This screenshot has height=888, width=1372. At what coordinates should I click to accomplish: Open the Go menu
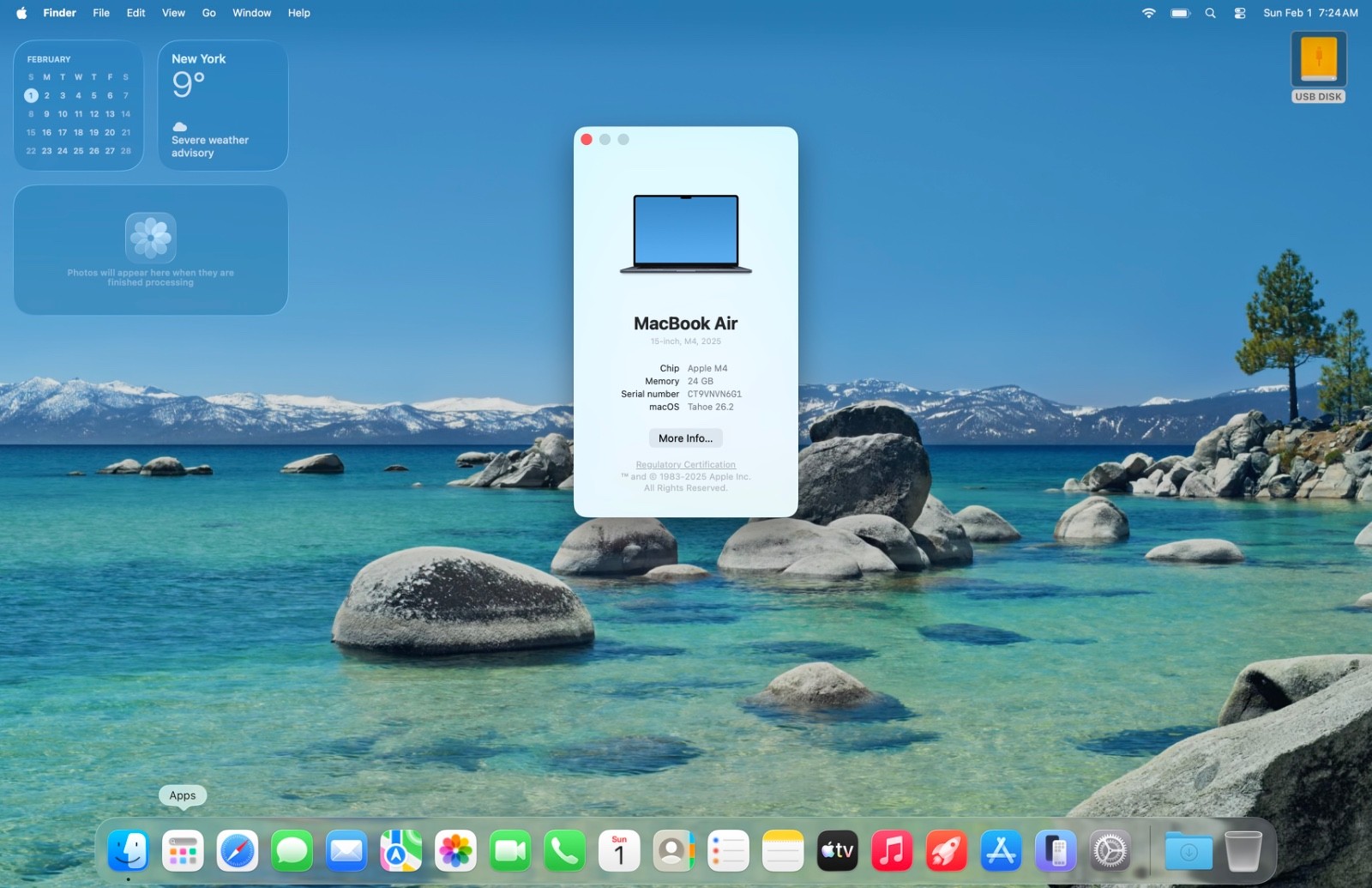(x=209, y=13)
